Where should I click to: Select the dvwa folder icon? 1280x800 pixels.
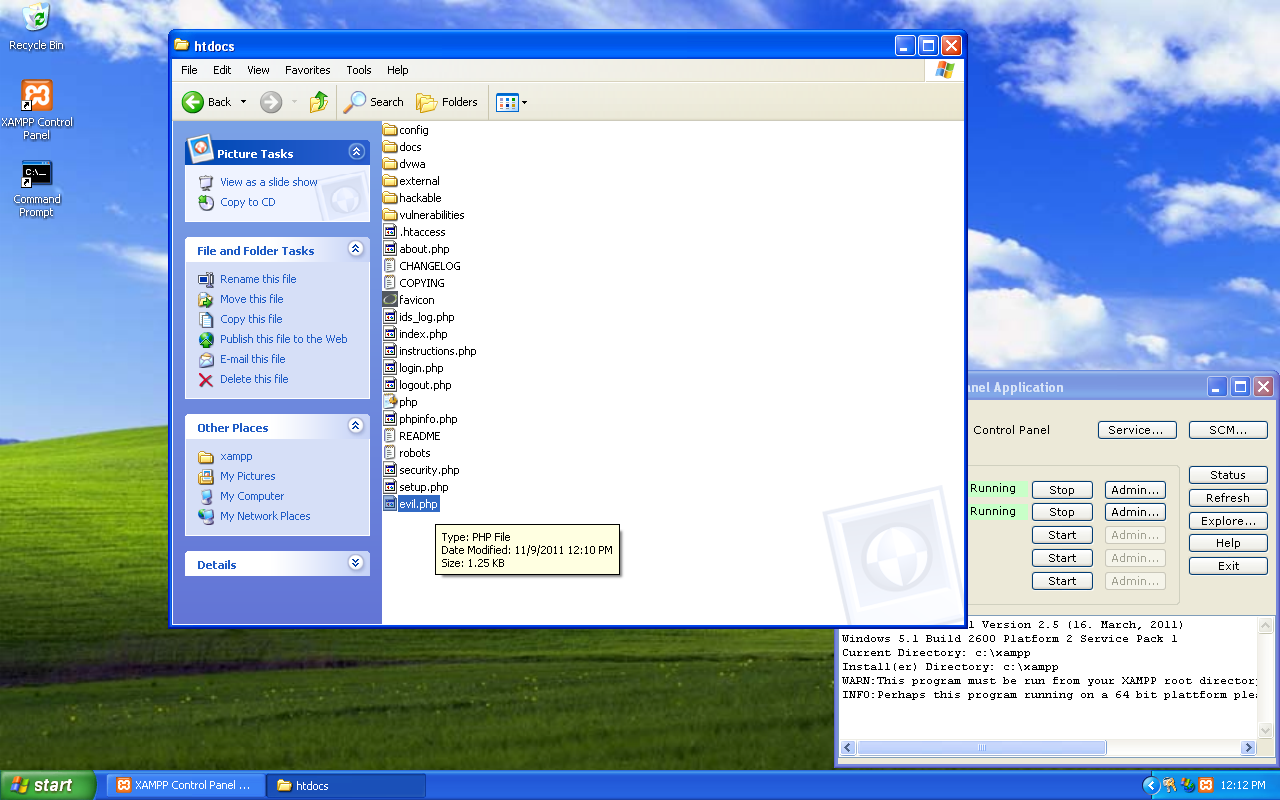coord(390,164)
